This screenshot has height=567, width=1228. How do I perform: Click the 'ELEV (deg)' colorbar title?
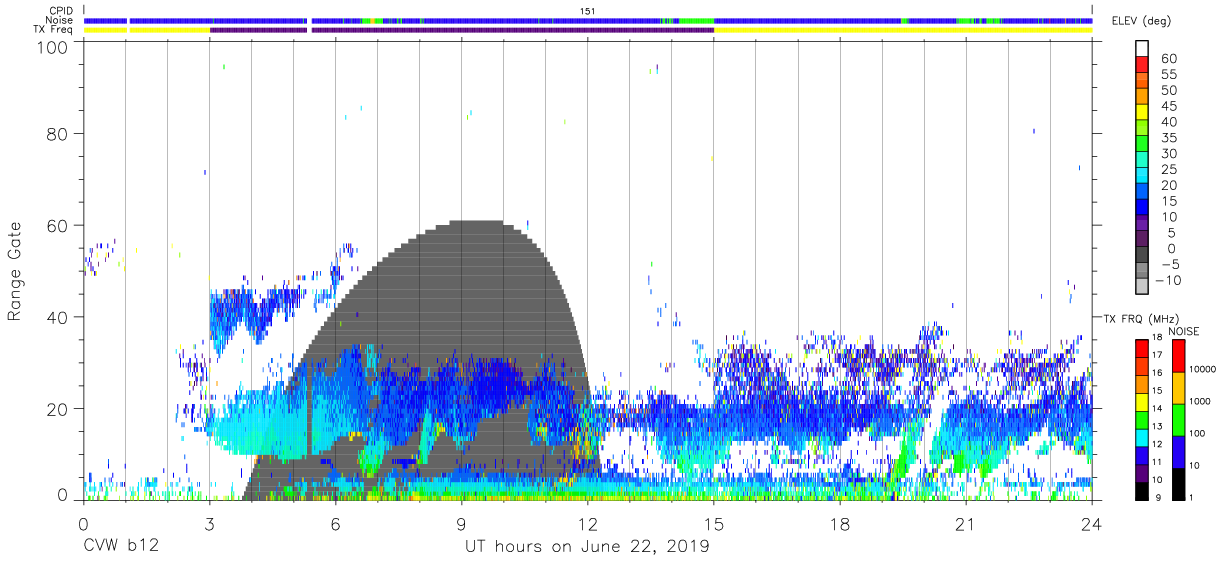pyautogui.click(x=1142, y=21)
